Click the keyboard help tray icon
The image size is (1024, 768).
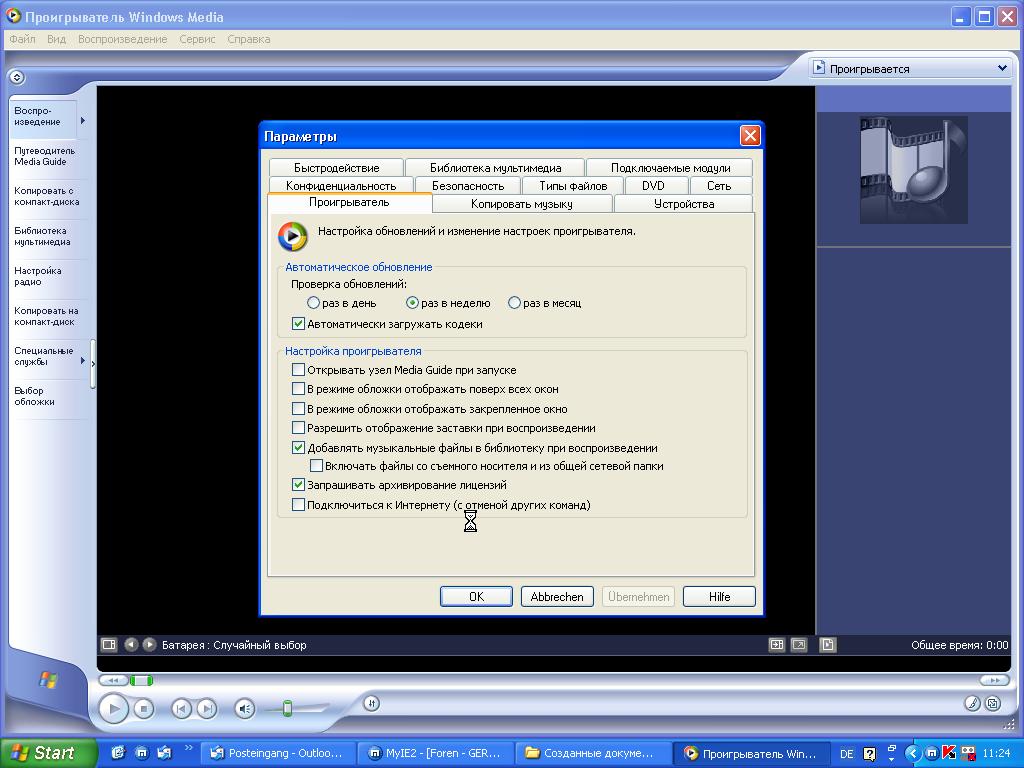(x=869, y=754)
